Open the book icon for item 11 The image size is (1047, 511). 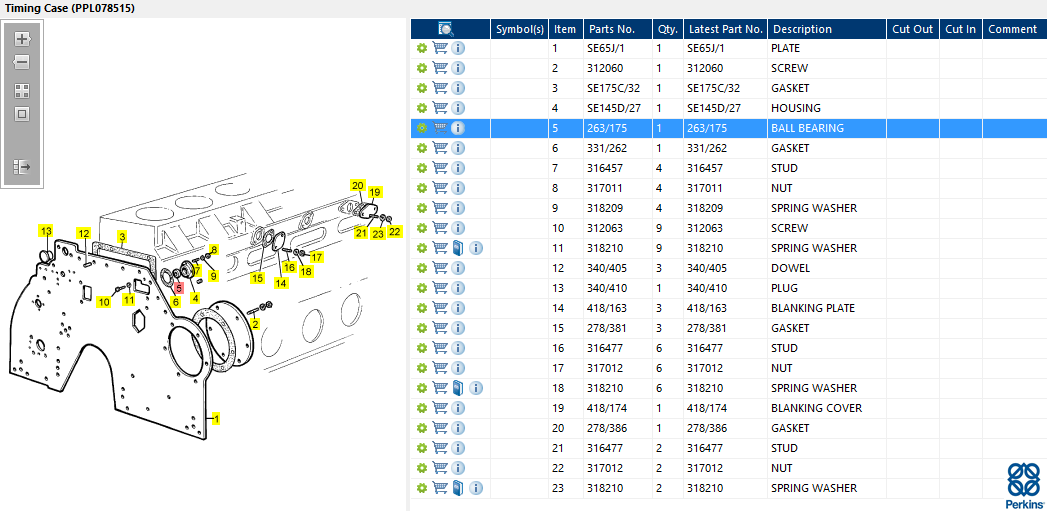tap(458, 248)
